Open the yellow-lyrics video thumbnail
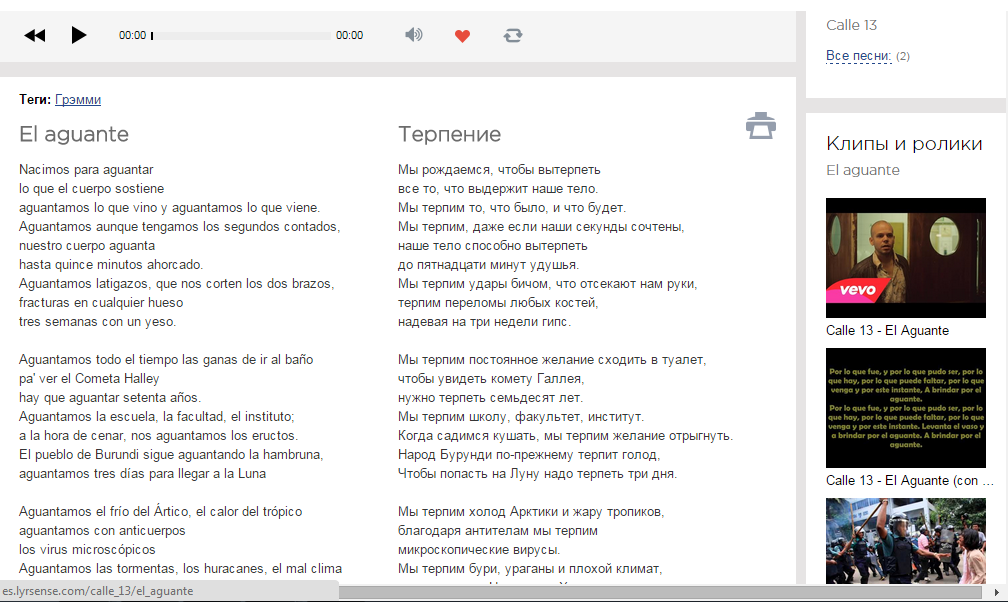Image resolution: width=1008 pixels, height=602 pixels. click(906, 408)
